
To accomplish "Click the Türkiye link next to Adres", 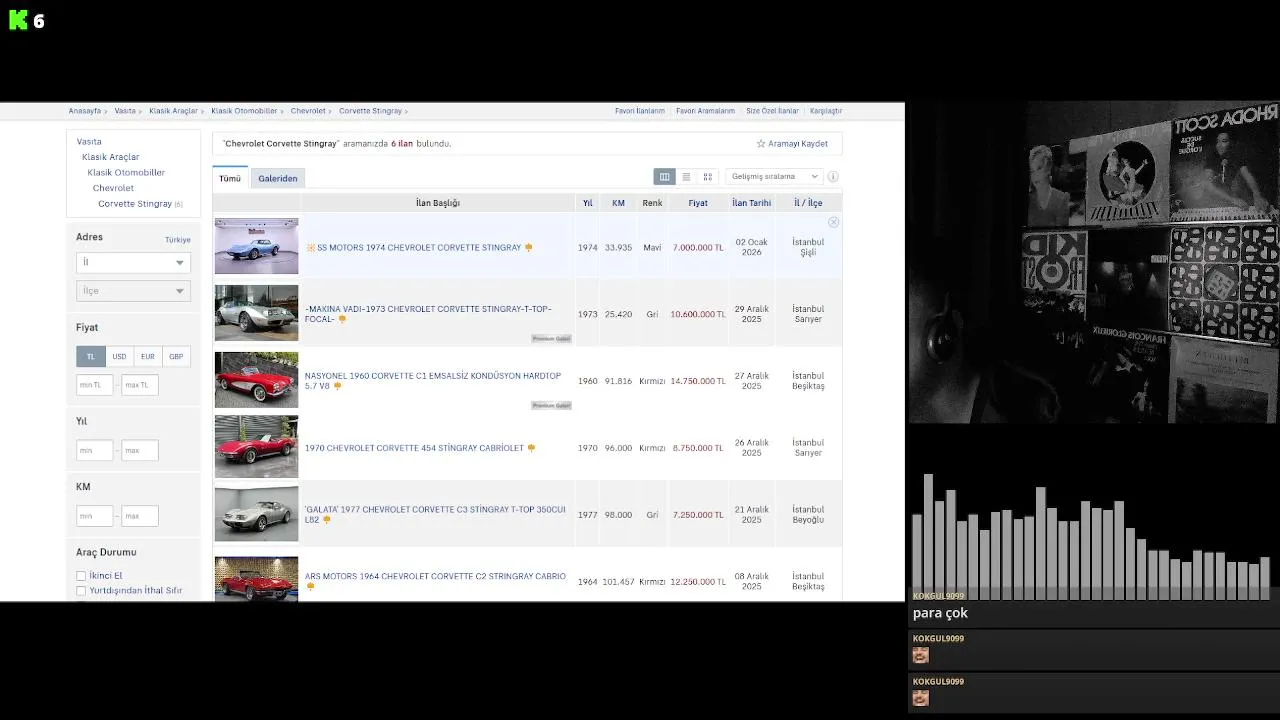I will (178, 240).
